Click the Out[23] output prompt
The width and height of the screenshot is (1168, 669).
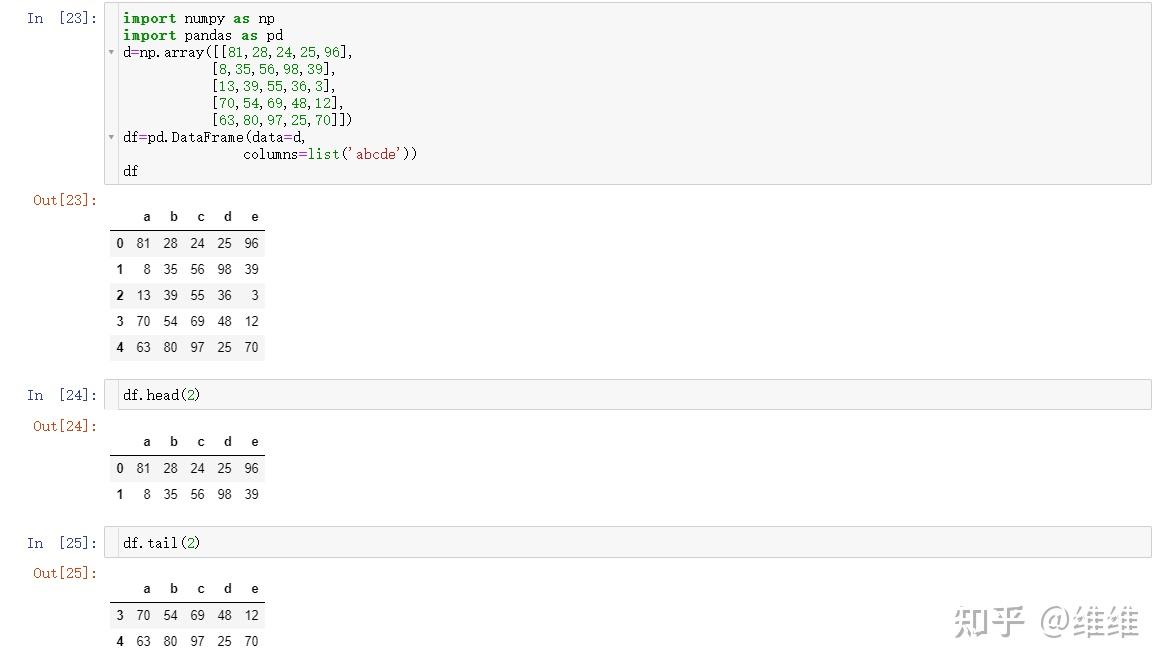click(x=65, y=200)
